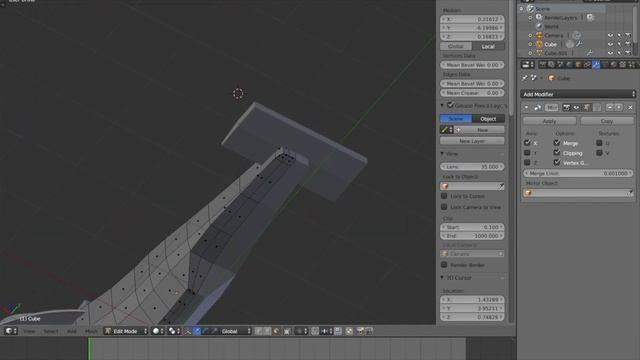Viewport: 640px width, 360px height.
Task: Toggle the Clipping option checkbox
Action: click(557, 153)
